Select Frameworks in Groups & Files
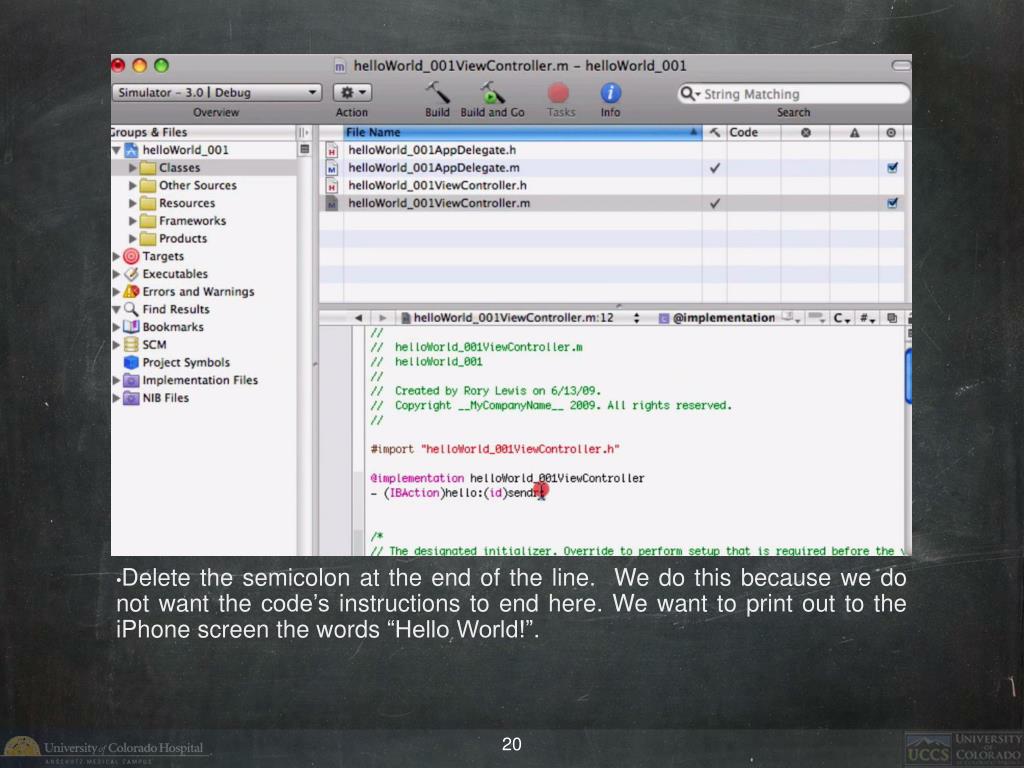Image resolution: width=1024 pixels, height=768 pixels. pos(193,221)
